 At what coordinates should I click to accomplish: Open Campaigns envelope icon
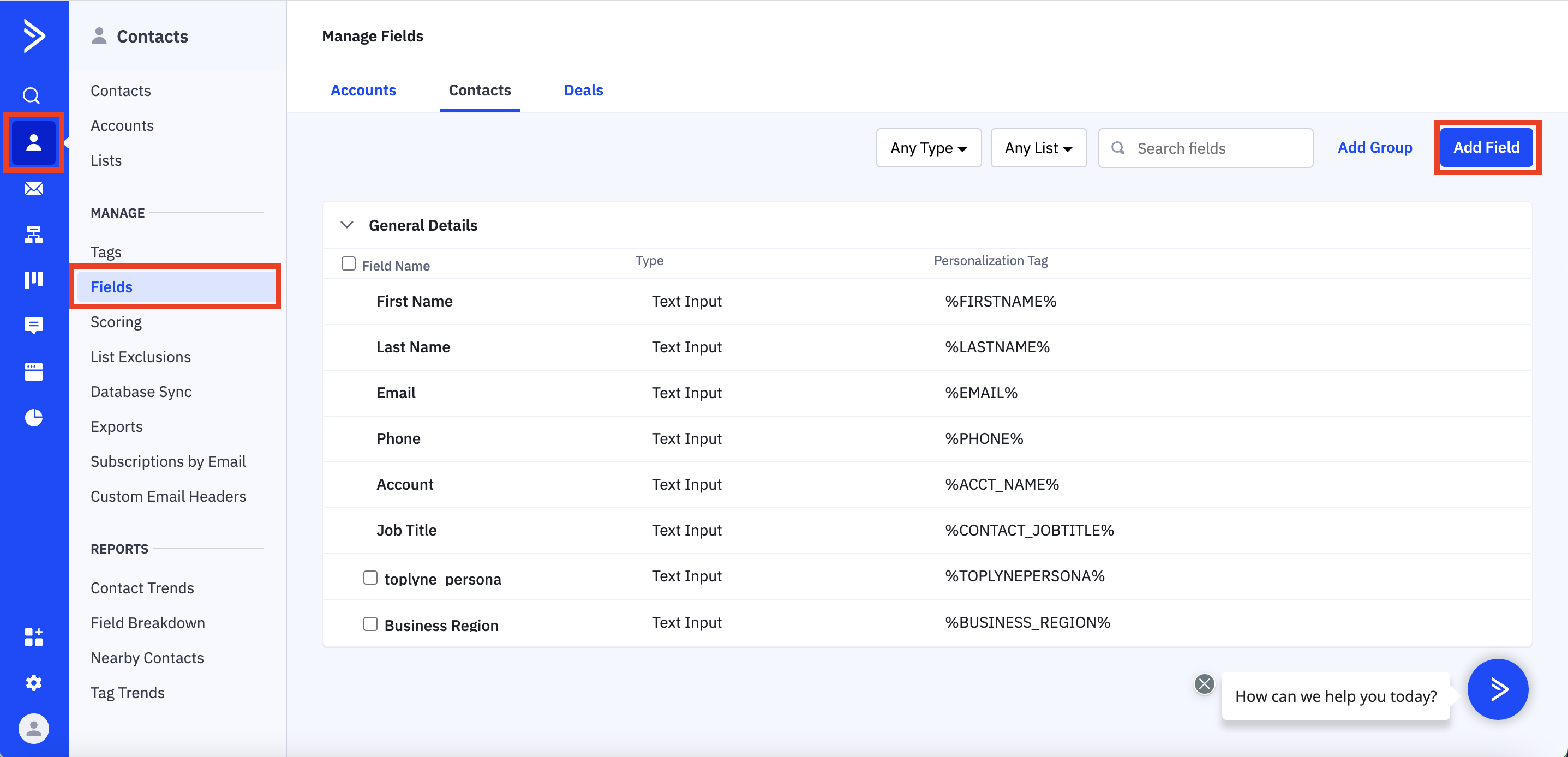[33, 189]
